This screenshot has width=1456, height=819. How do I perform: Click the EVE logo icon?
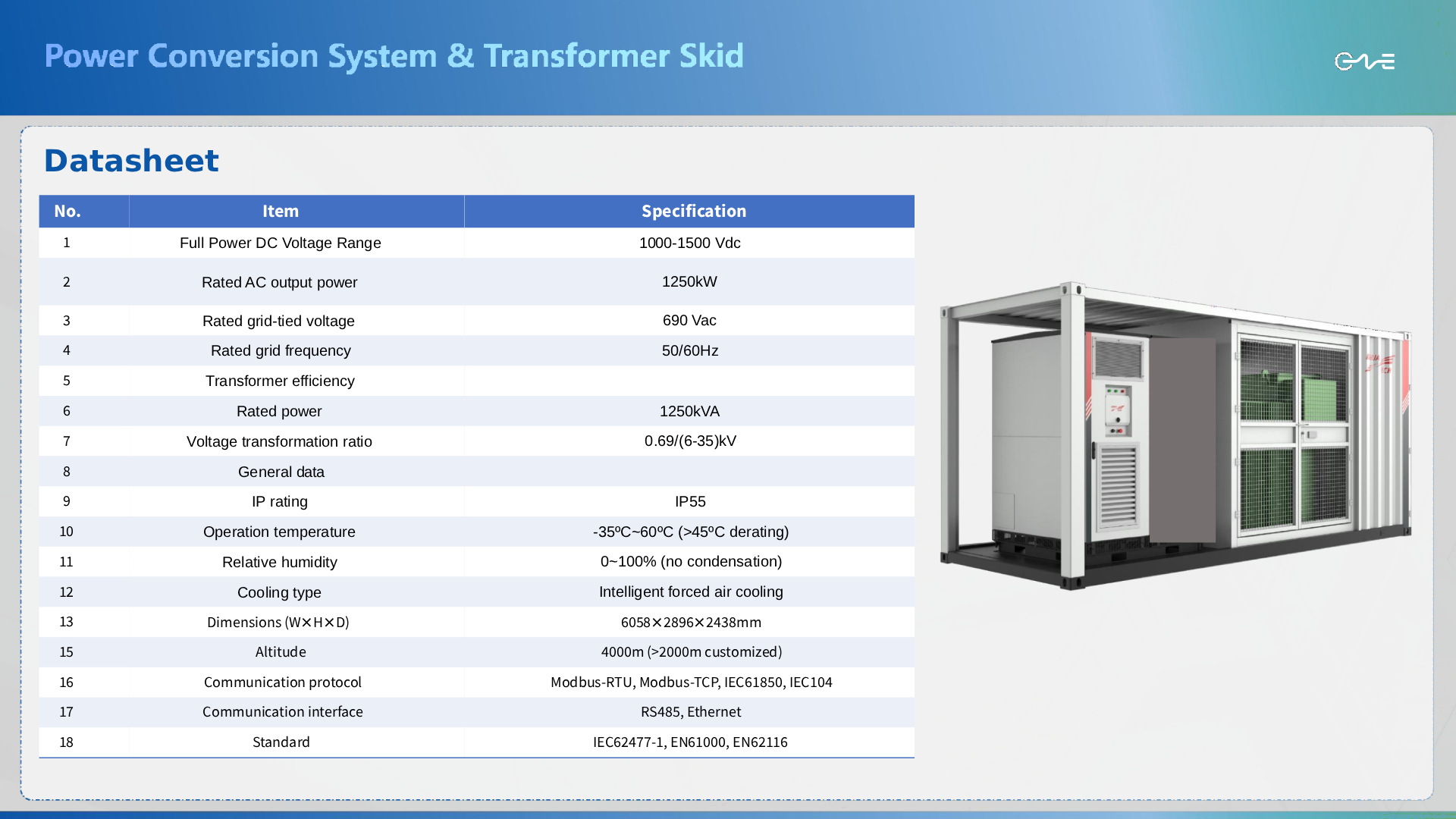point(1363,61)
